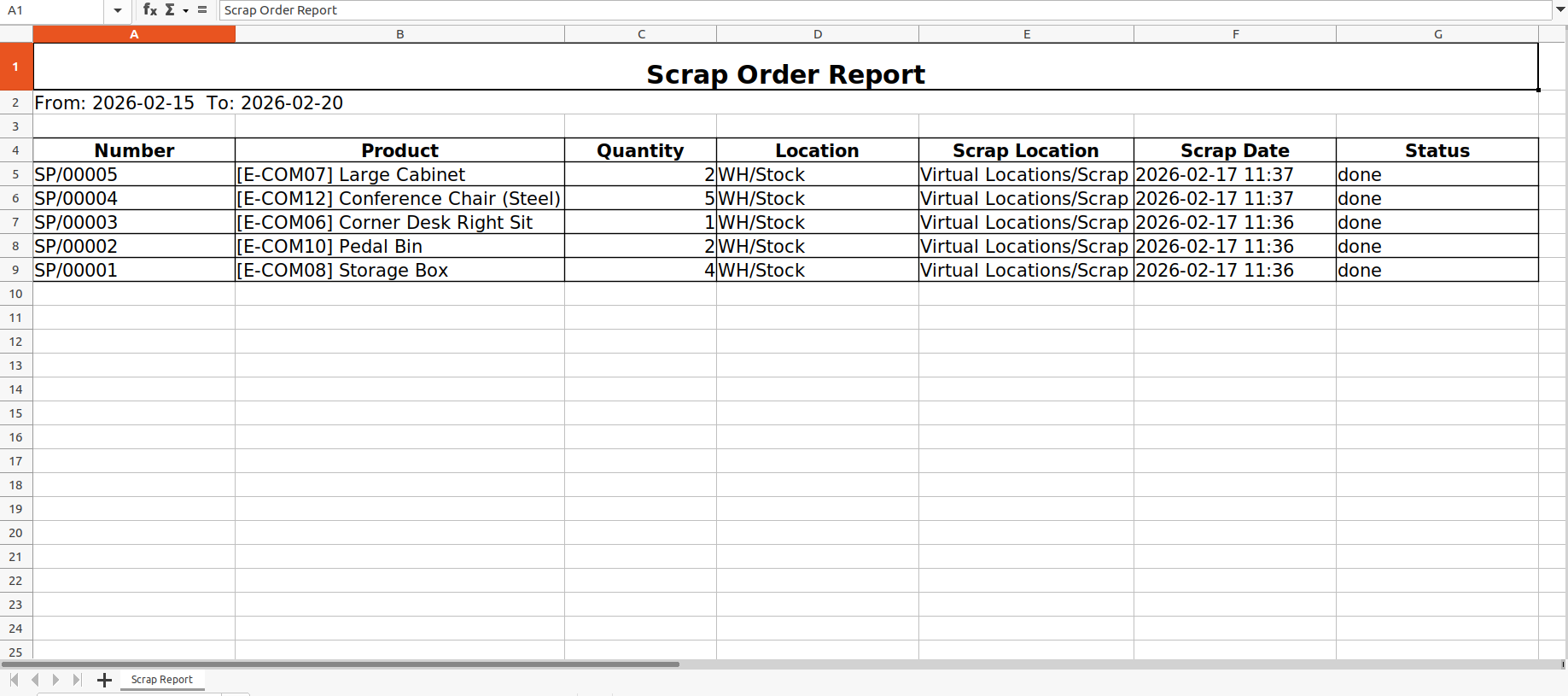Screen dimensions: 1568x696
Task: Go to last sheet navigation arrow
Action: click(x=77, y=680)
